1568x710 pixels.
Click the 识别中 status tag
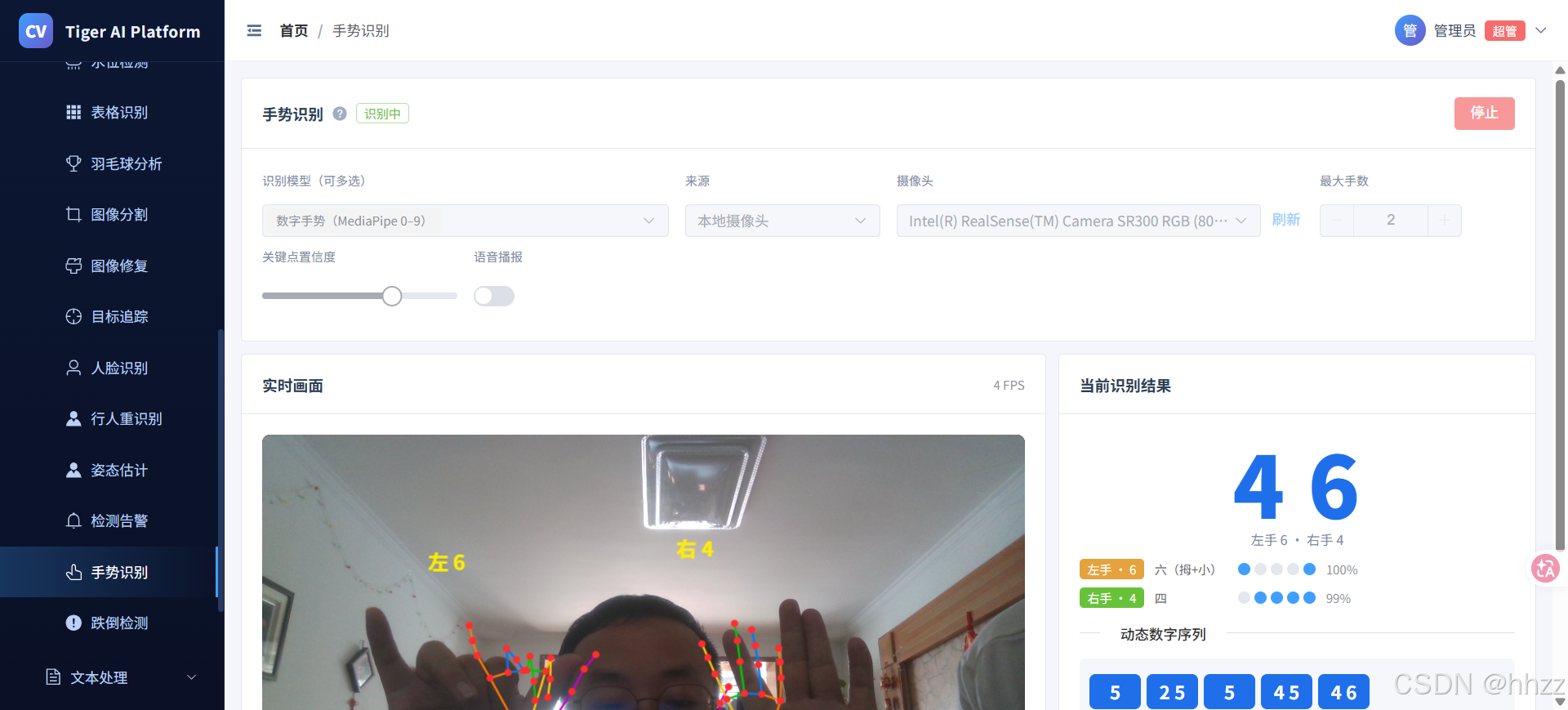point(382,114)
